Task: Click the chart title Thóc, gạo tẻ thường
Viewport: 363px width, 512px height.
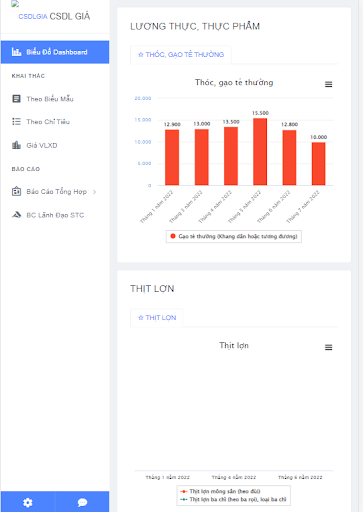Action: (234, 82)
